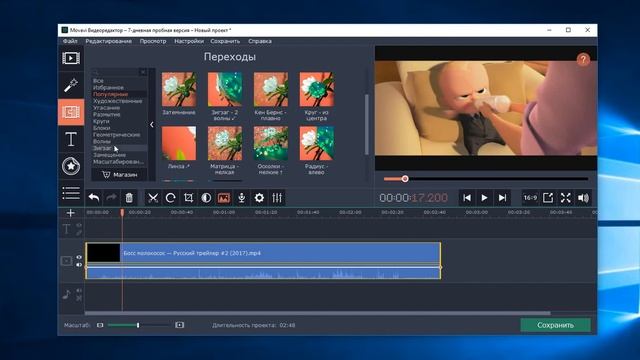Open the help question mark icon
This screenshot has height=360, width=640.
[x=583, y=59]
